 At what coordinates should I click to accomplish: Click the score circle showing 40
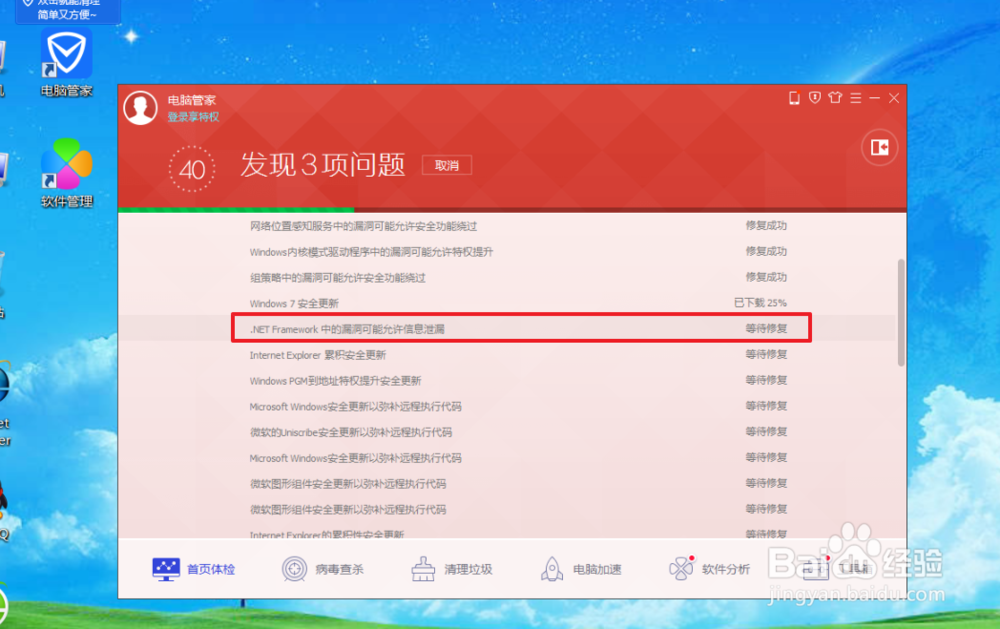[191, 169]
